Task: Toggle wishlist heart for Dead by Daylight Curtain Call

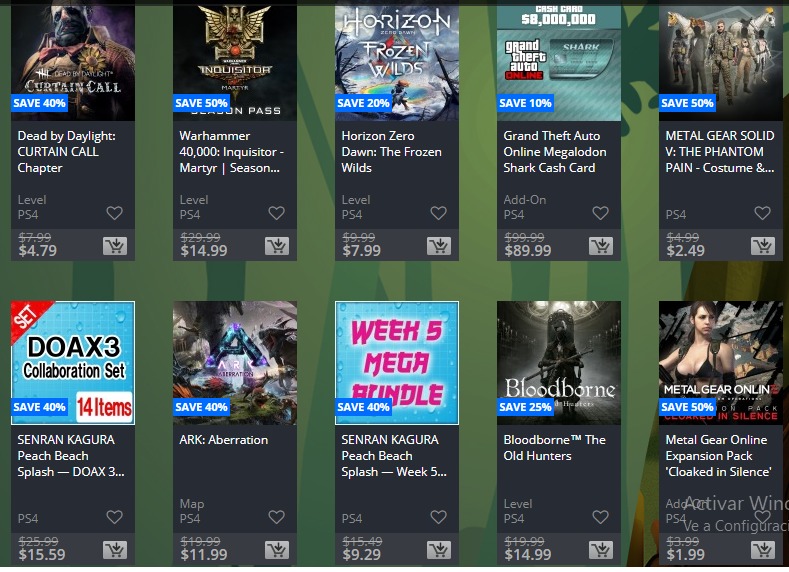Action: [x=115, y=213]
